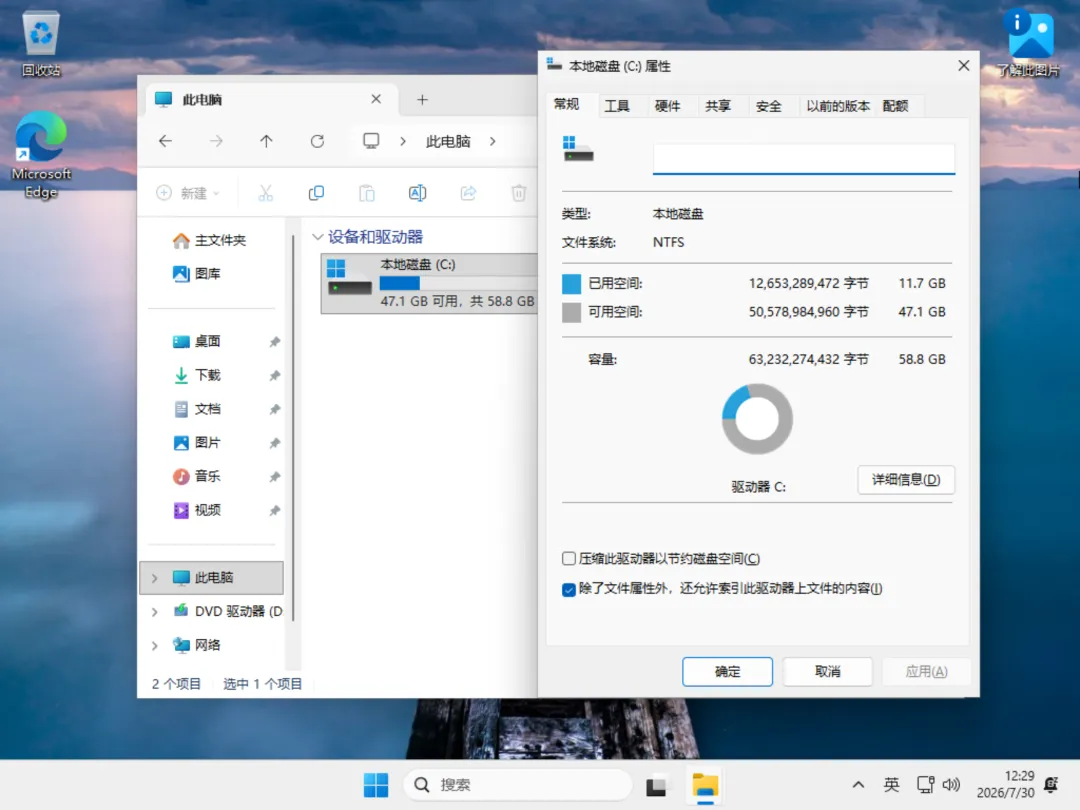This screenshot has height=810, width=1080.
Task: Open 图片 folder in sidebar
Action: [x=197, y=442]
